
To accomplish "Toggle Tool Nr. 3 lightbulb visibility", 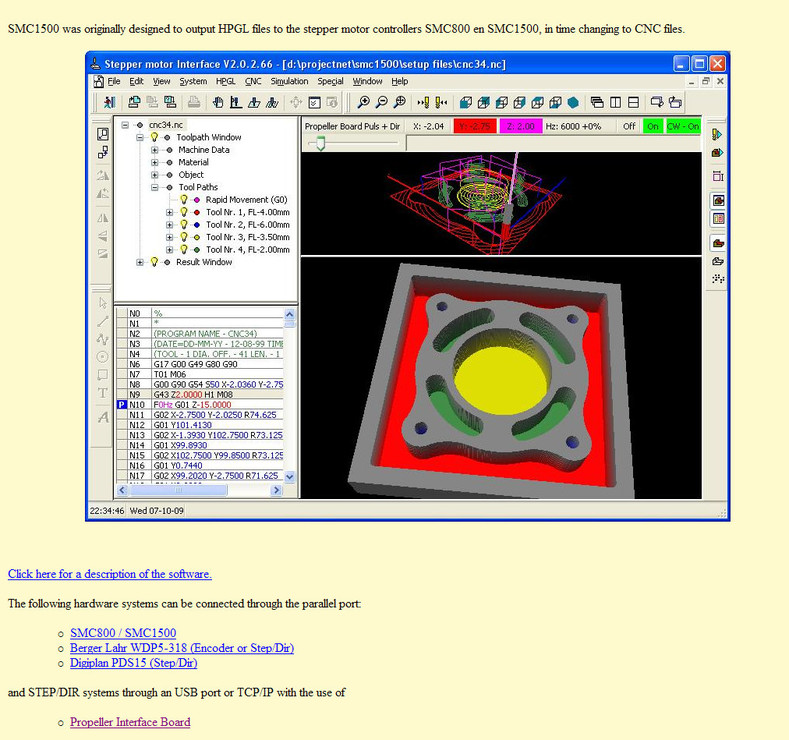I will coord(184,237).
